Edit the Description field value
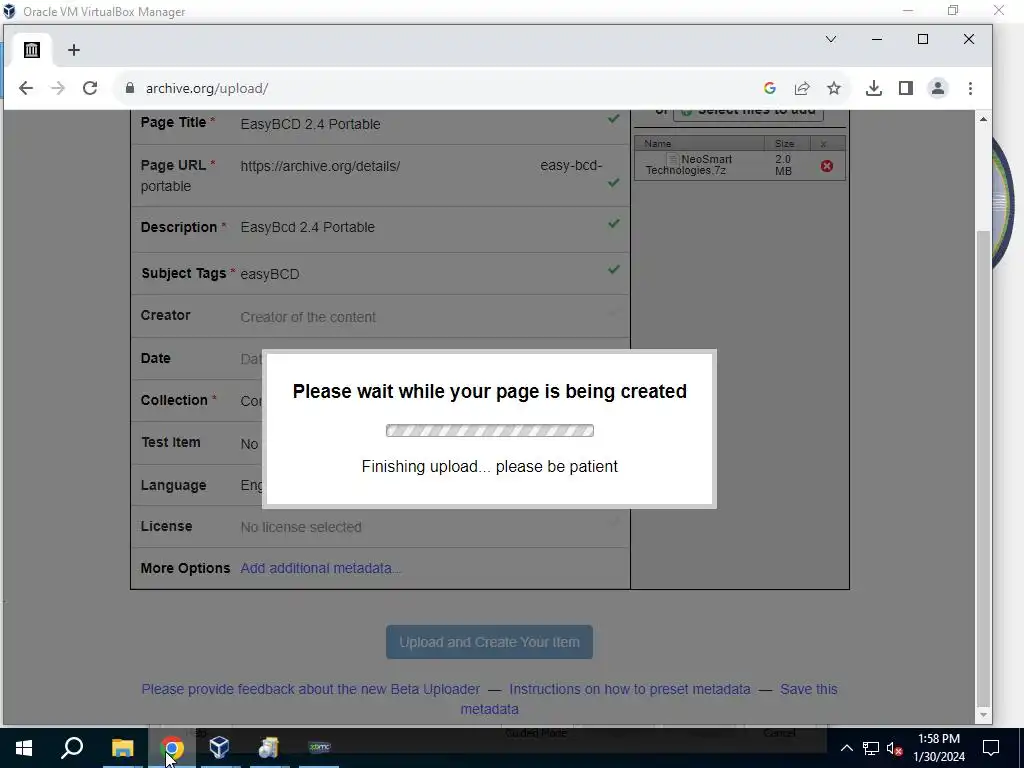1024x768 pixels. (x=308, y=227)
